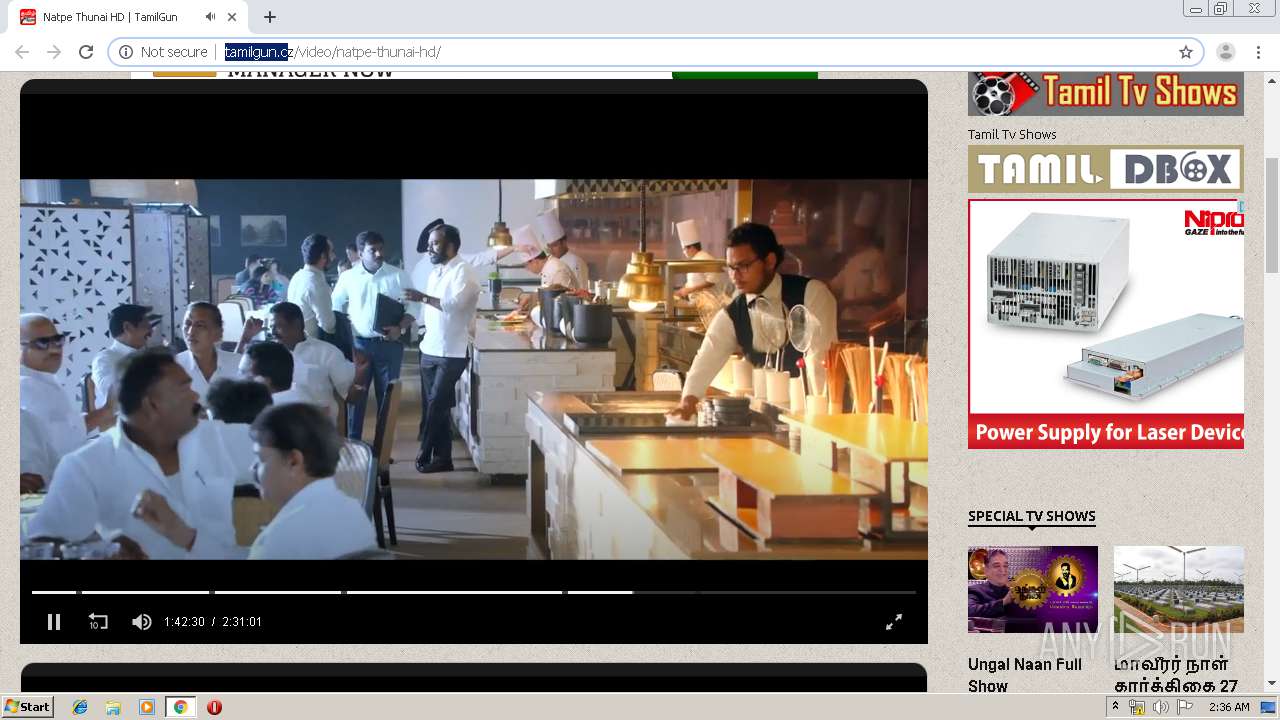
Task: Mute the tab via speaker icon
Action: [x=211, y=17]
